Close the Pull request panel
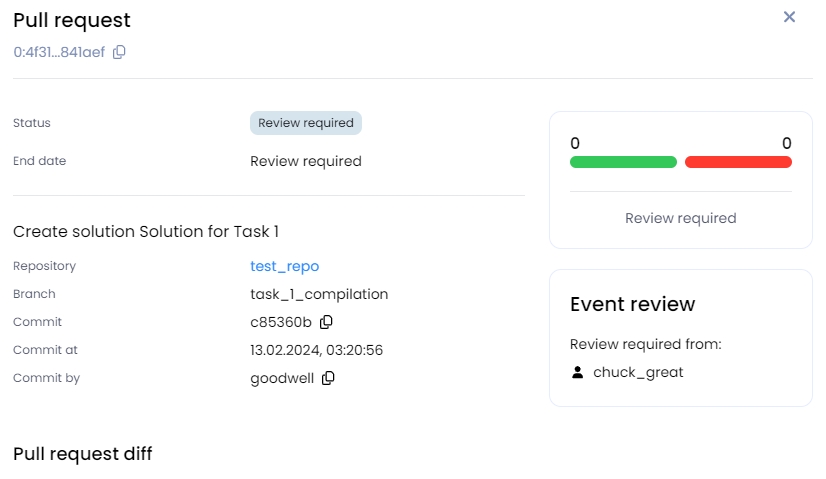The height and width of the screenshot is (479, 826). pyautogui.click(x=789, y=17)
